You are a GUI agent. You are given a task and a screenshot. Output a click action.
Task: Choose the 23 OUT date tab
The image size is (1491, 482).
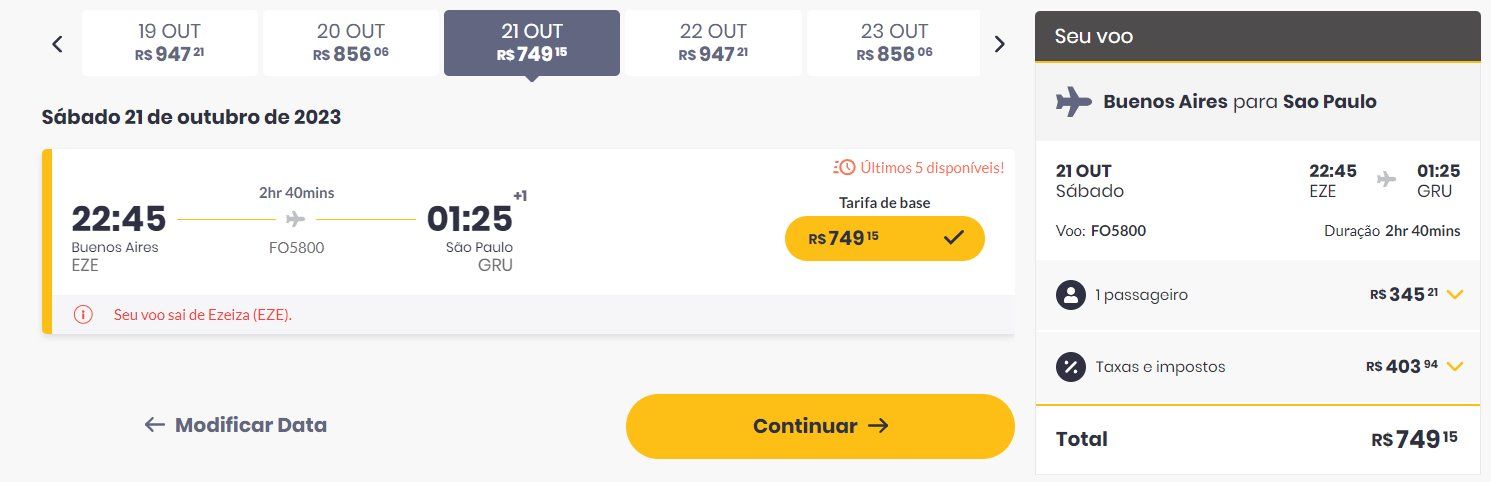point(894,43)
